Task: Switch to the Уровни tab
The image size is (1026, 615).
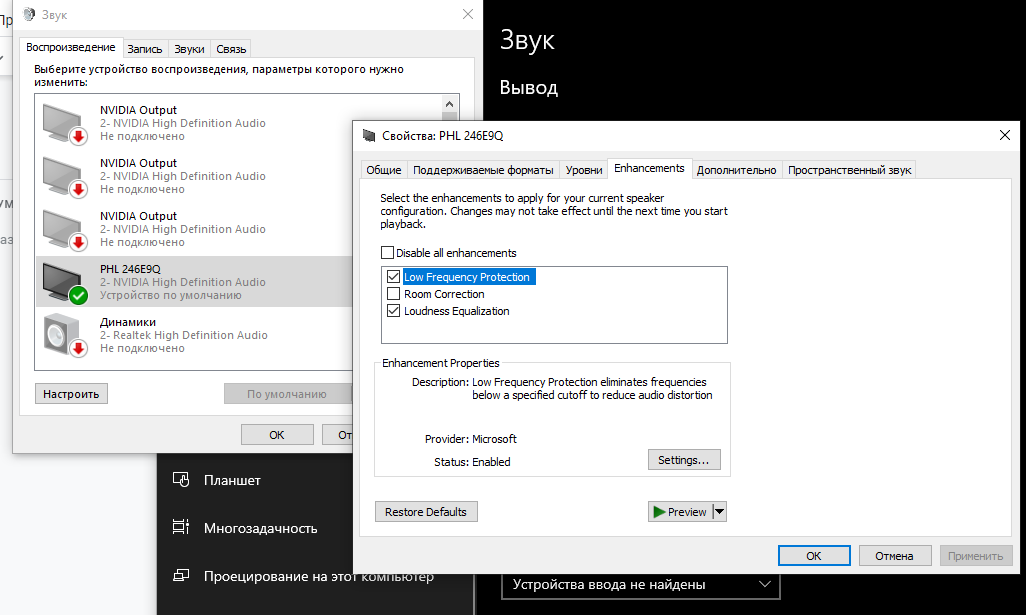Action: coord(584,170)
